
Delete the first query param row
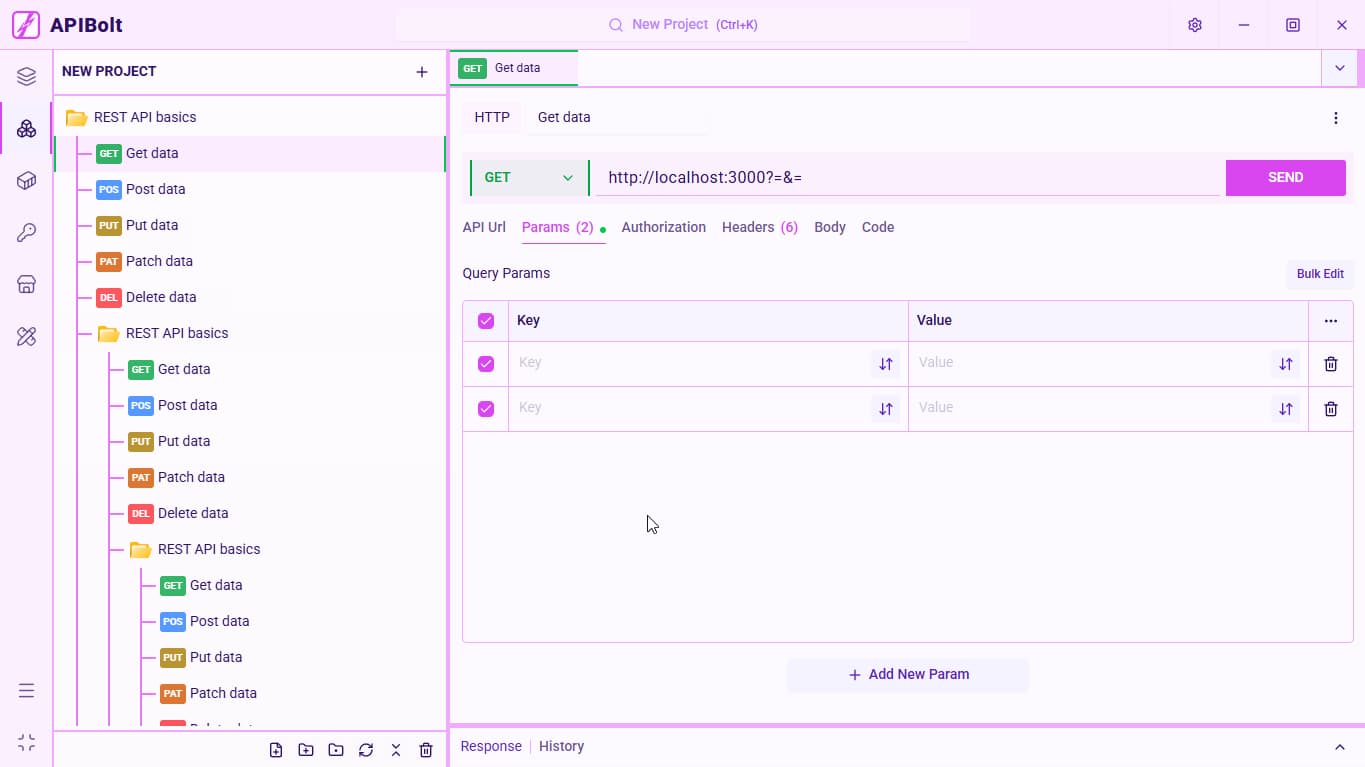(1331, 364)
